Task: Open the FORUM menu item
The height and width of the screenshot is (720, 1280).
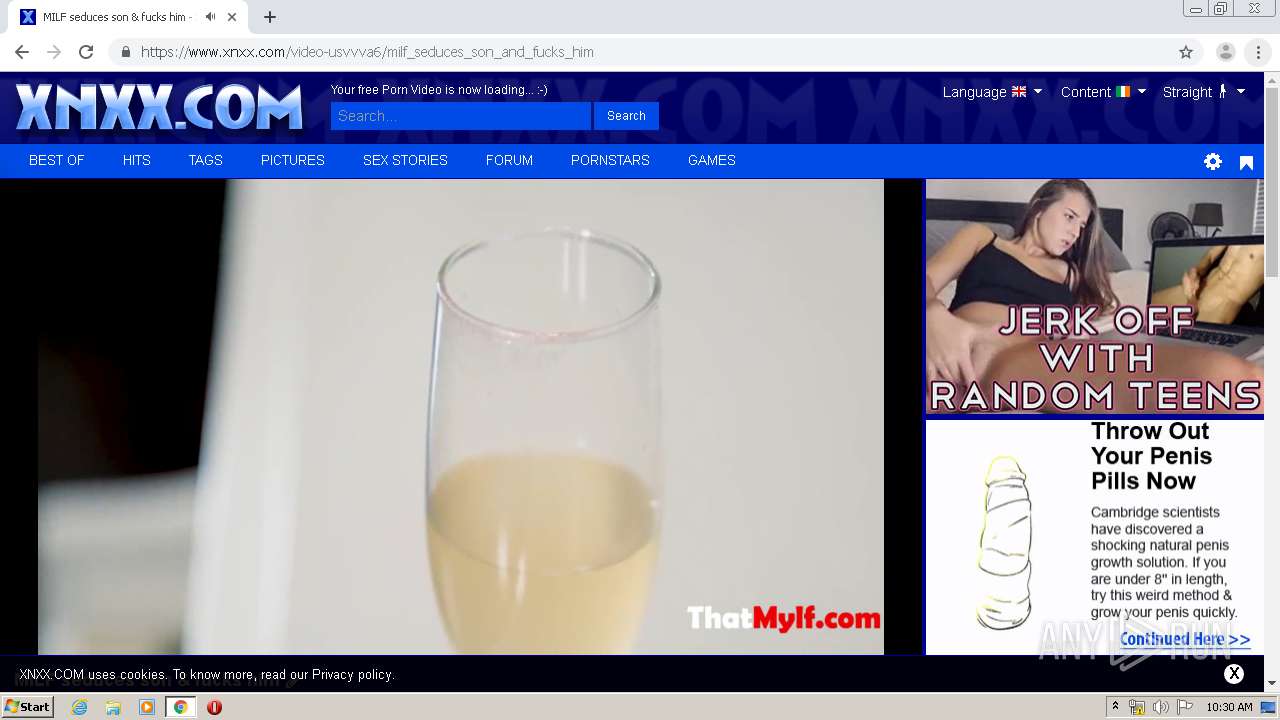Action: pos(509,160)
